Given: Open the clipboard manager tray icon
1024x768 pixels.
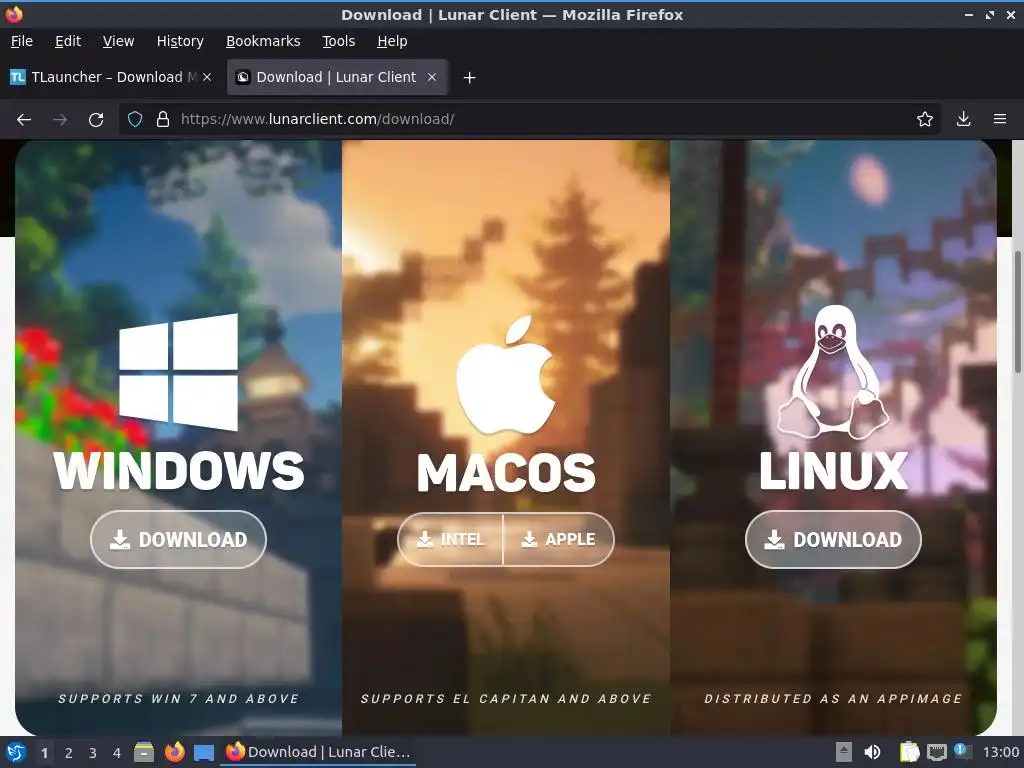Looking at the screenshot, I should click(909, 752).
